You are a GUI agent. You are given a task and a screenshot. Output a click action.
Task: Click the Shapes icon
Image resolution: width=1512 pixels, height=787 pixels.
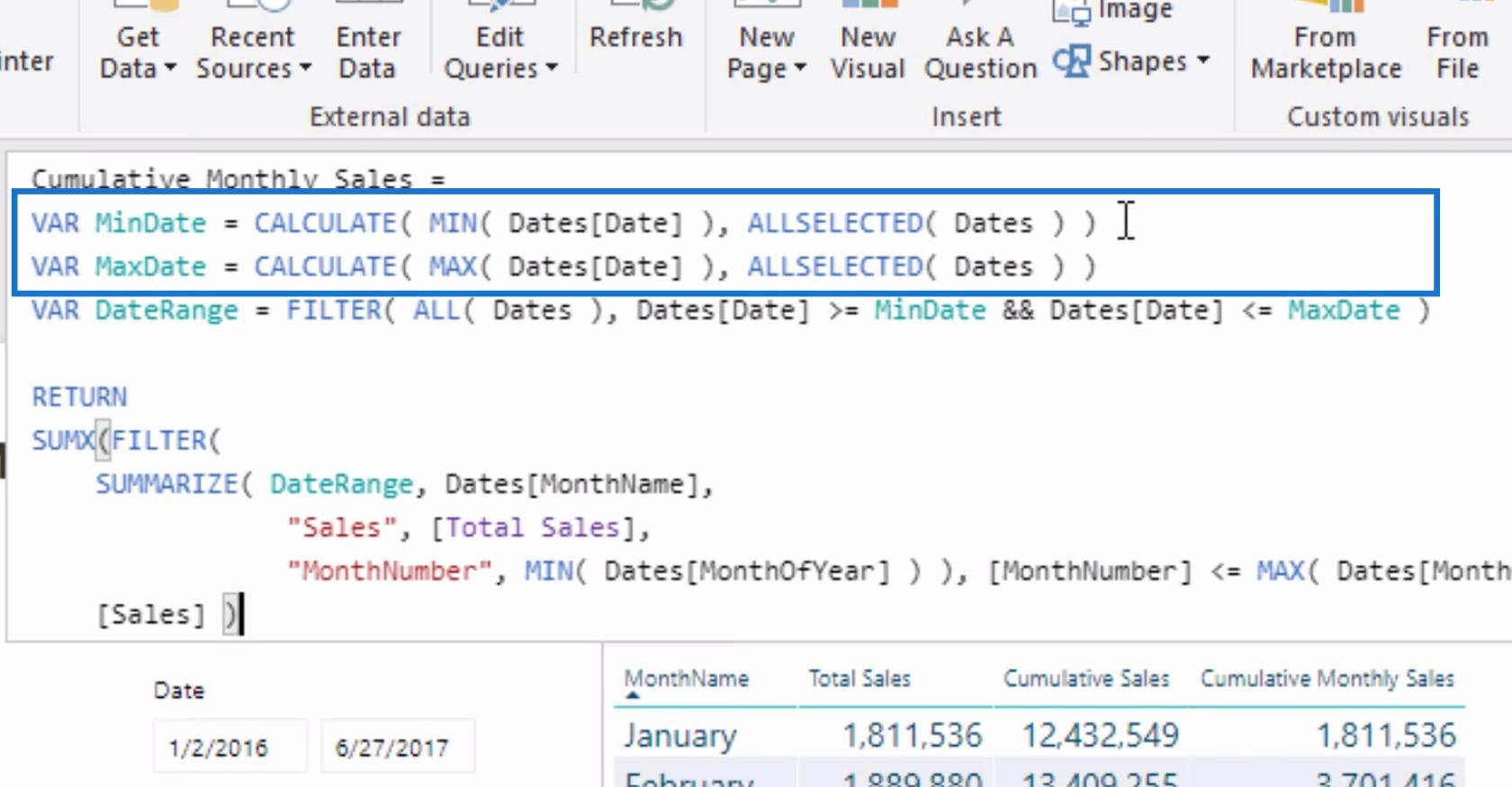pos(1071,61)
